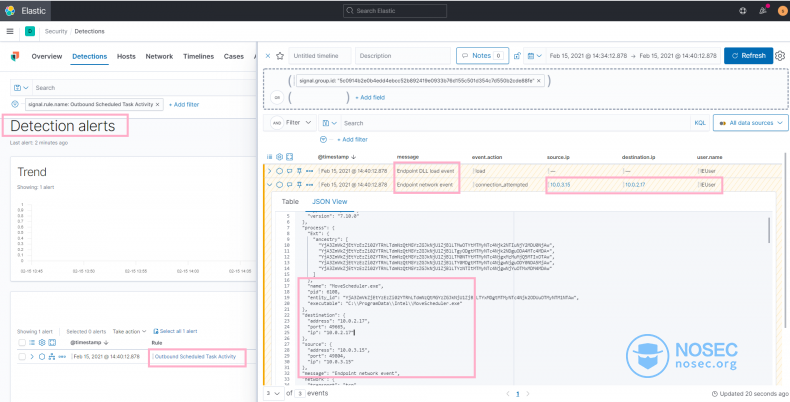Viewport: 790px width, 402px height.
Task: Open timeline column settings gear
Action: tap(279, 157)
